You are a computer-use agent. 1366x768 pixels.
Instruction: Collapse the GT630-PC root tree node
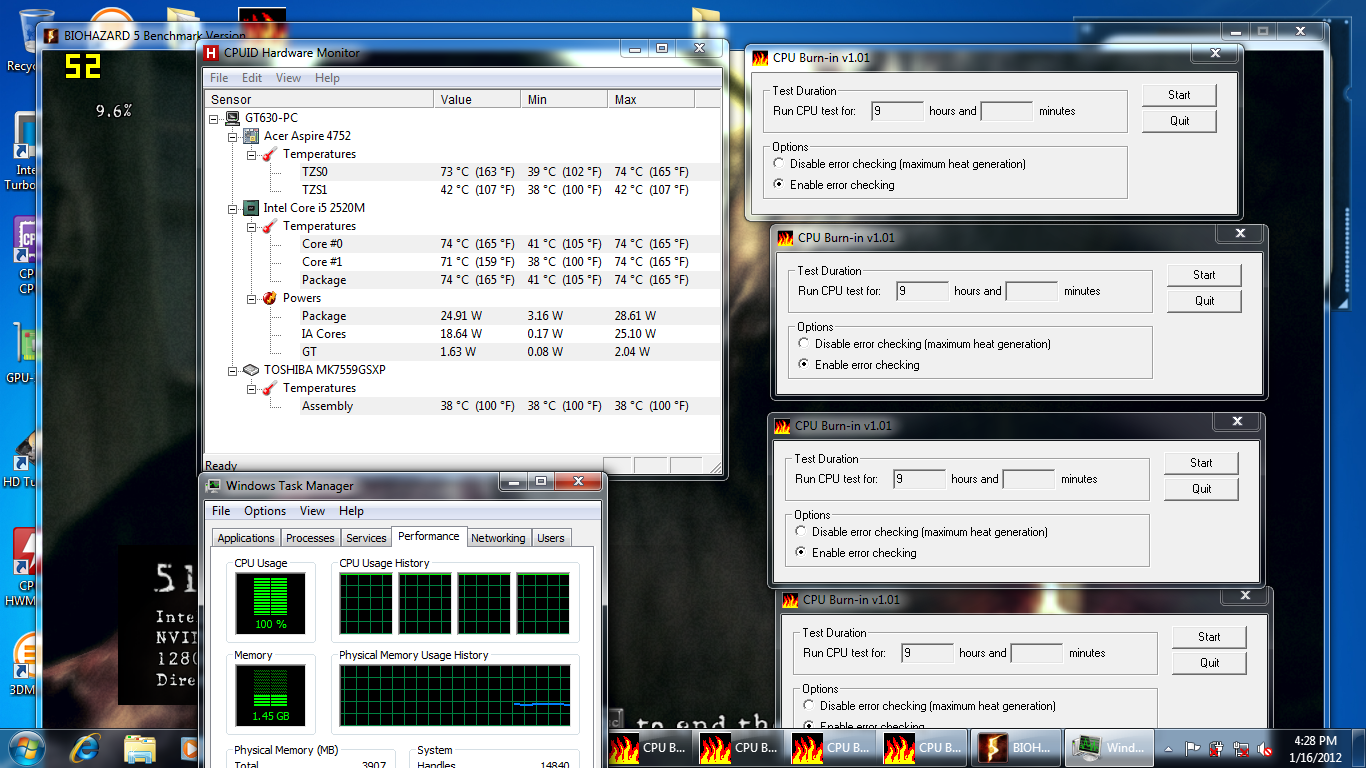(x=215, y=118)
